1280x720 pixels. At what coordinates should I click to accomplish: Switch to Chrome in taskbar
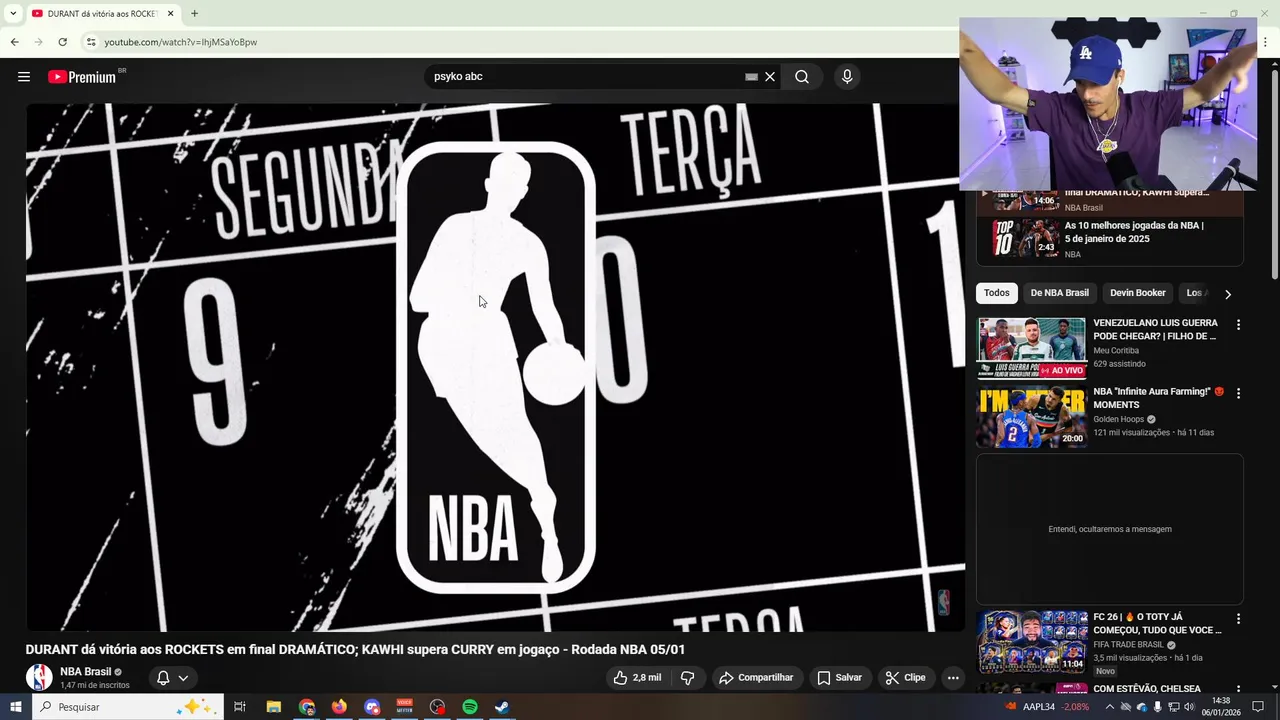pos(307,707)
